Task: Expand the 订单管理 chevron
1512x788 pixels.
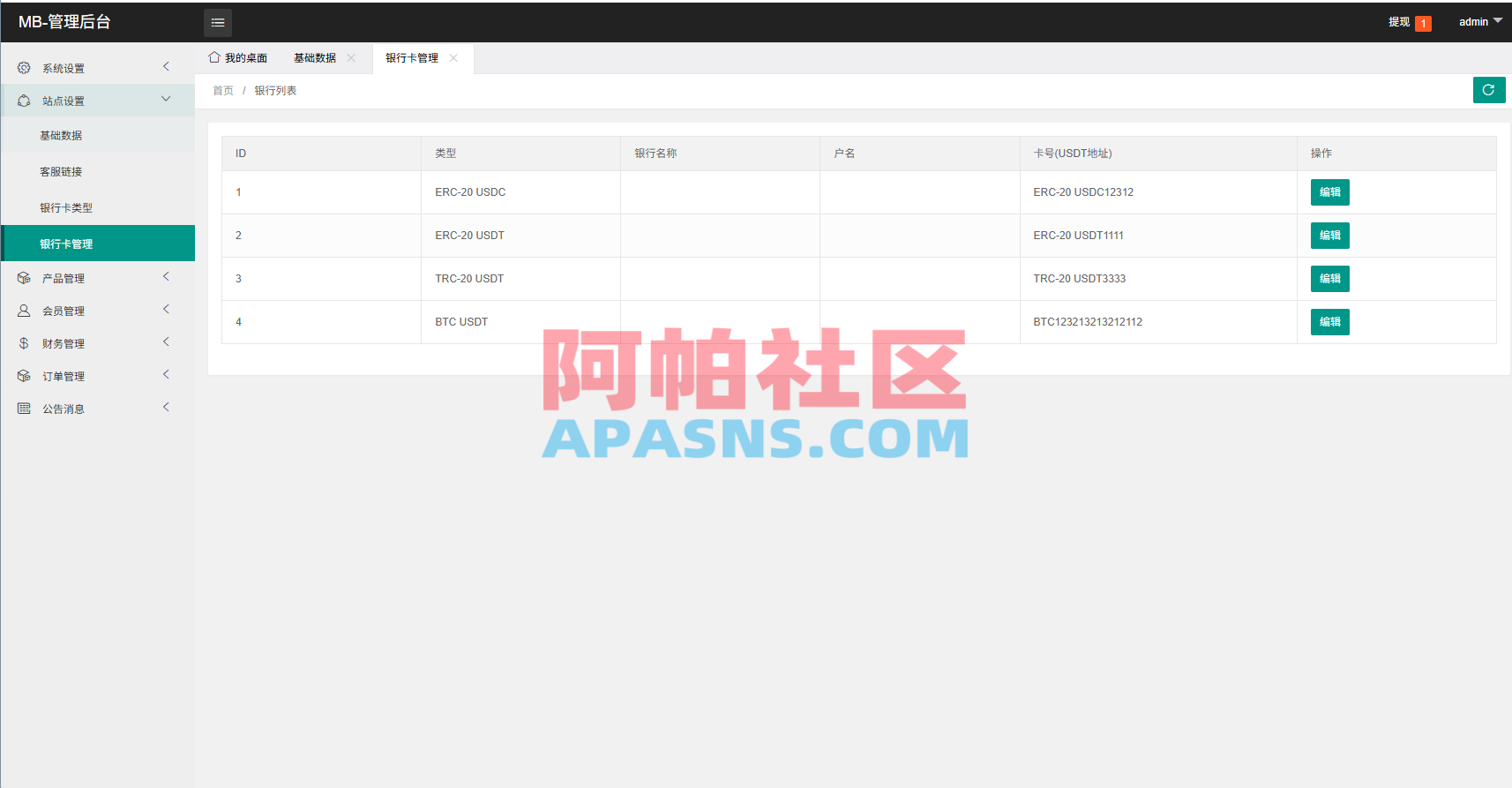Action: point(166,375)
